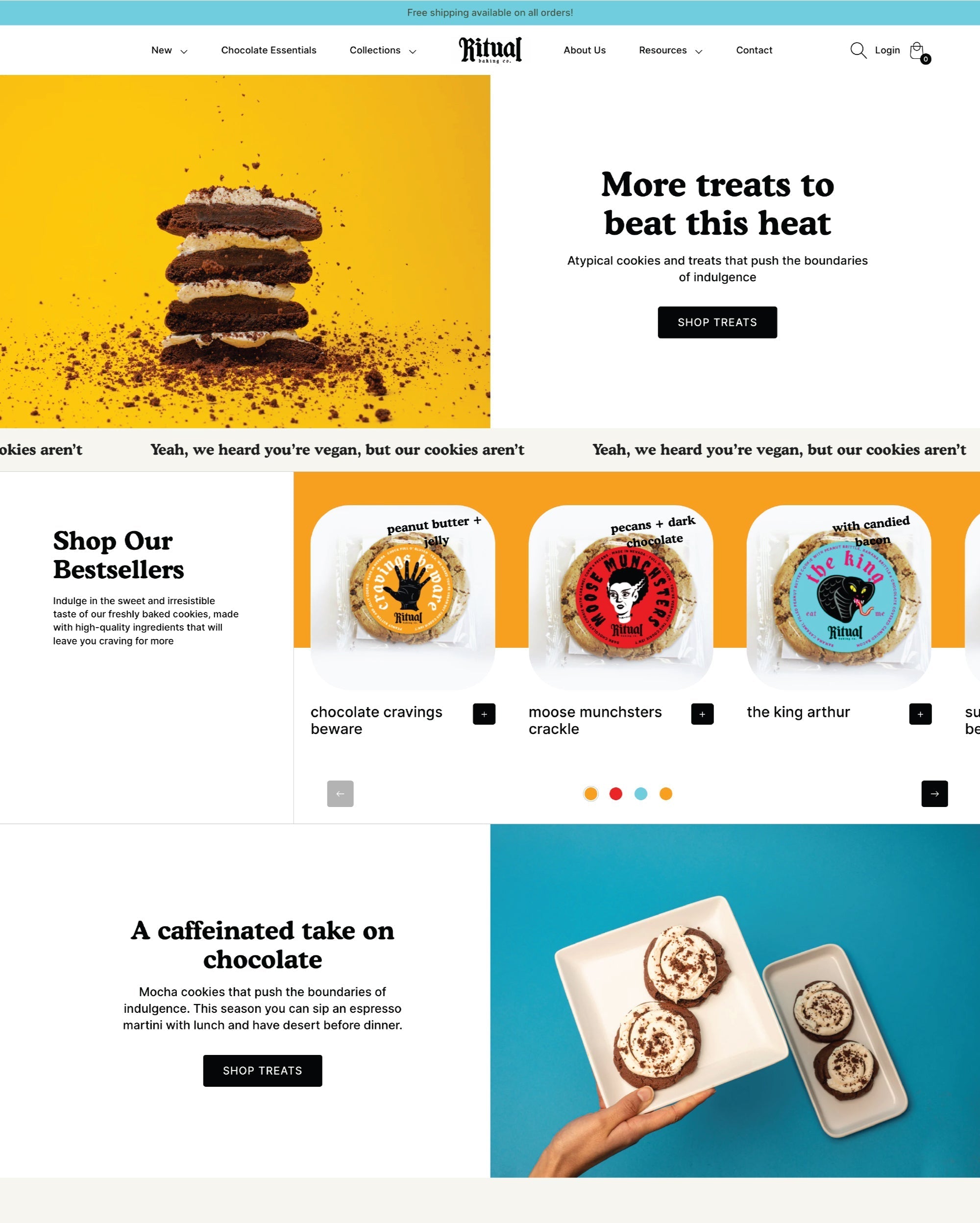Click the Ritual Baking Co. logo icon
The width and height of the screenshot is (980, 1223).
point(490,49)
